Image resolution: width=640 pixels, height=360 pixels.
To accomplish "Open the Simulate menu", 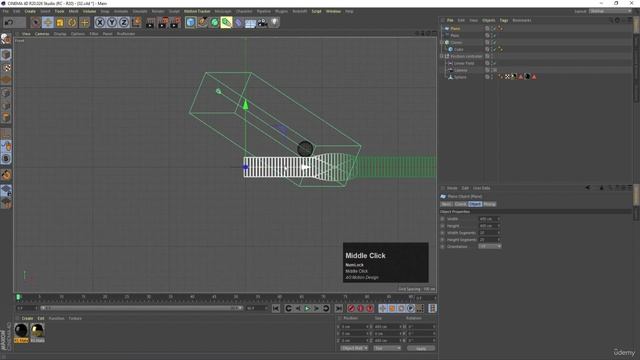I will [x=140, y=11].
